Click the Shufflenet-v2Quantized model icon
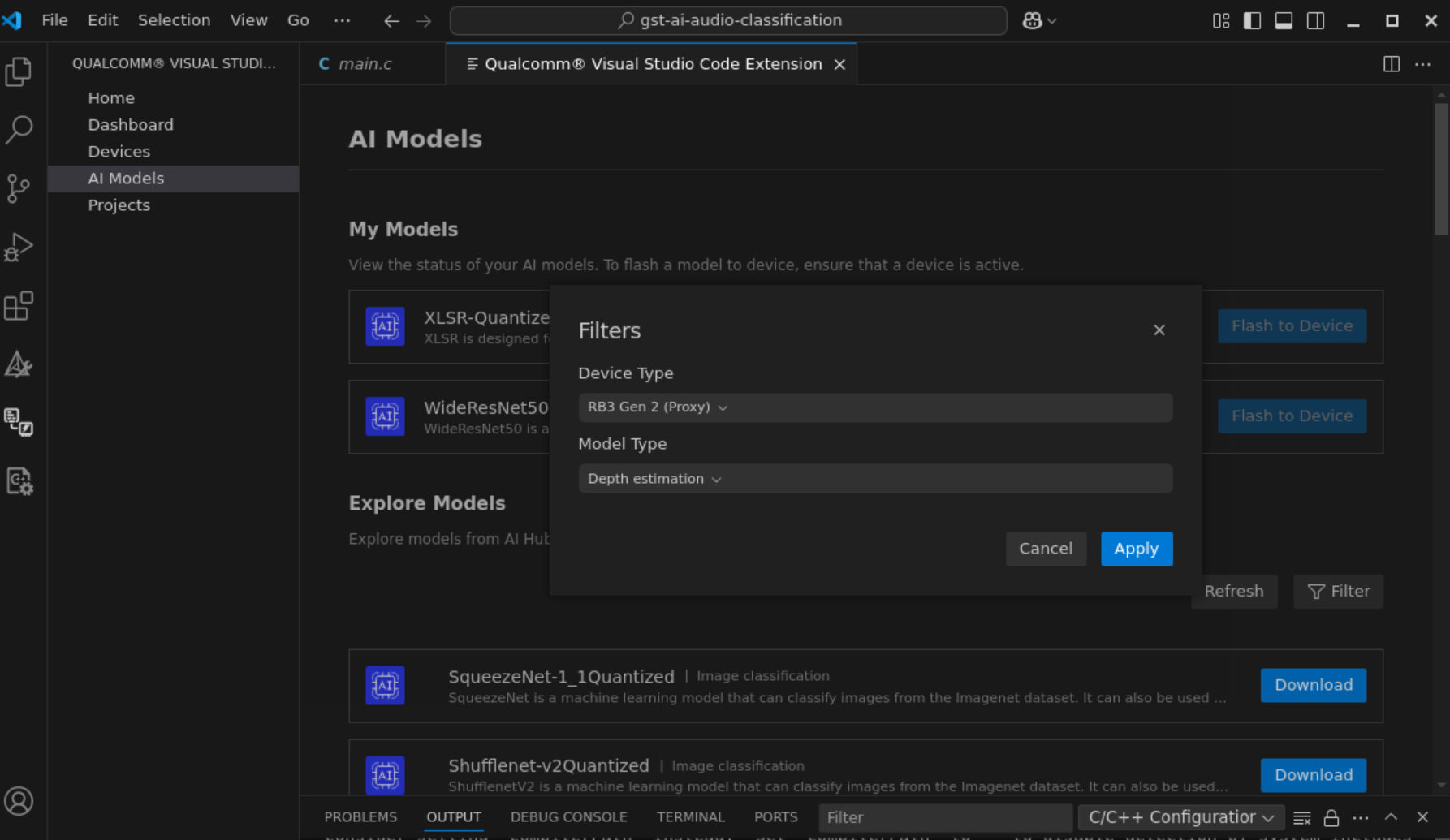The image size is (1450, 840). [x=385, y=776]
